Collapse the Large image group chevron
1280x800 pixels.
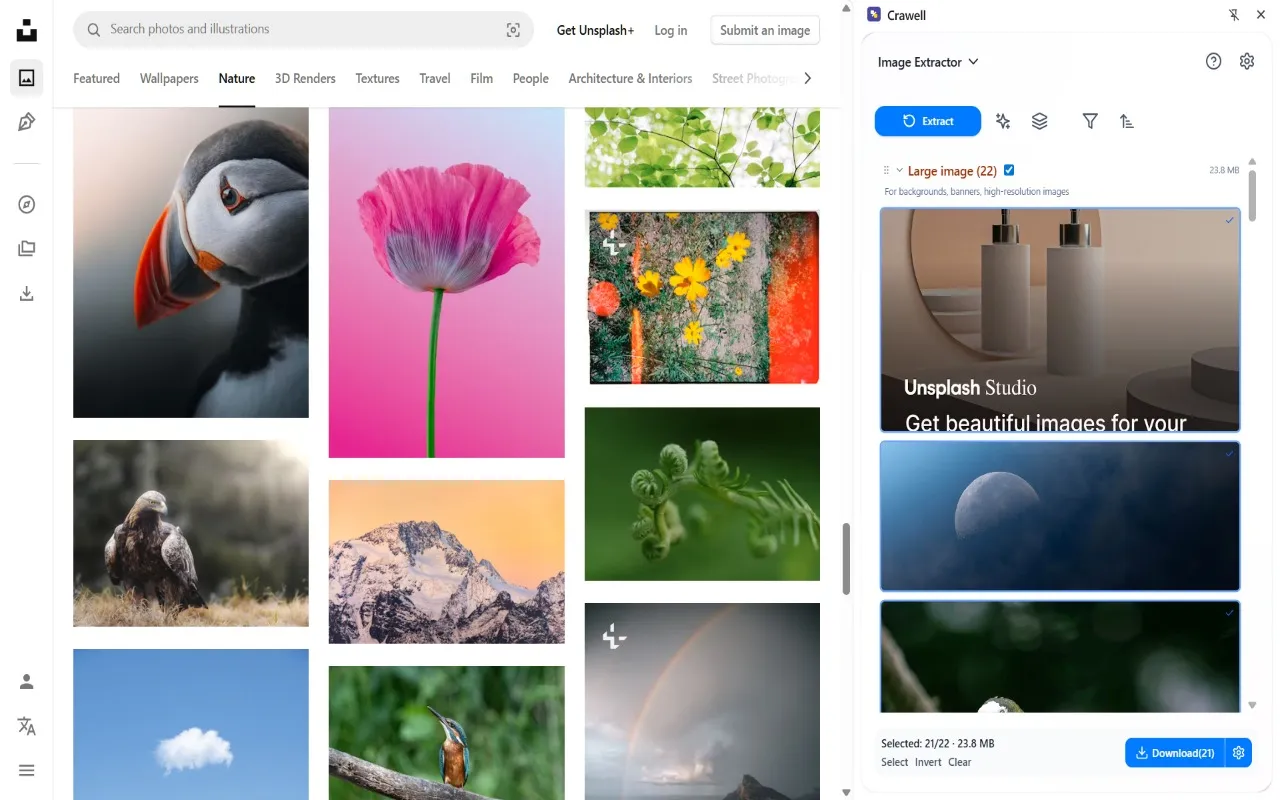pyautogui.click(x=899, y=171)
